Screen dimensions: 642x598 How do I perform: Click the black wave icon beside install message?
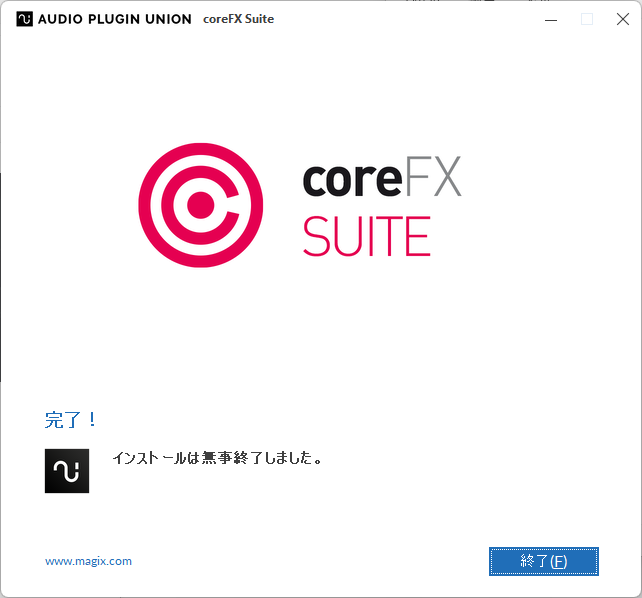67,471
